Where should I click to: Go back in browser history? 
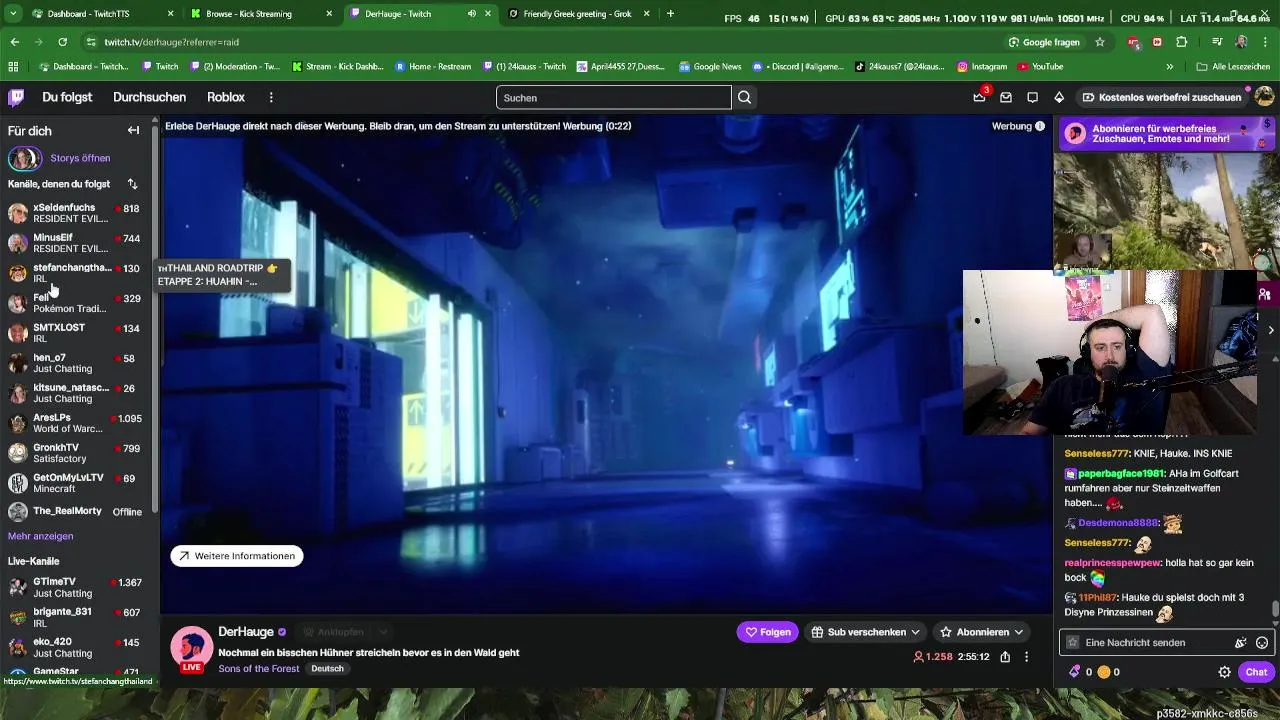14,42
